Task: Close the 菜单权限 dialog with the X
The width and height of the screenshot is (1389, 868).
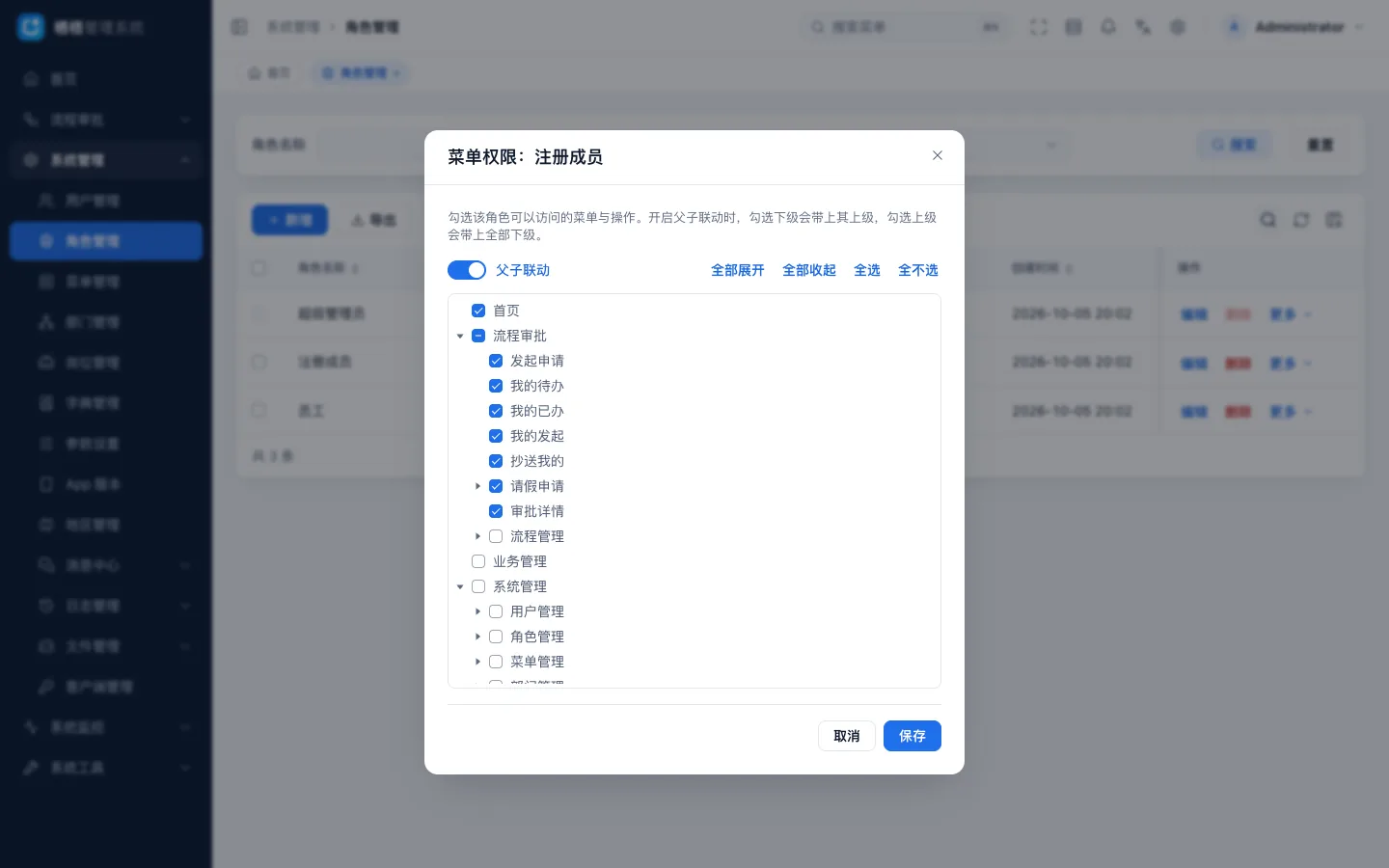Action: tap(938, 155)
